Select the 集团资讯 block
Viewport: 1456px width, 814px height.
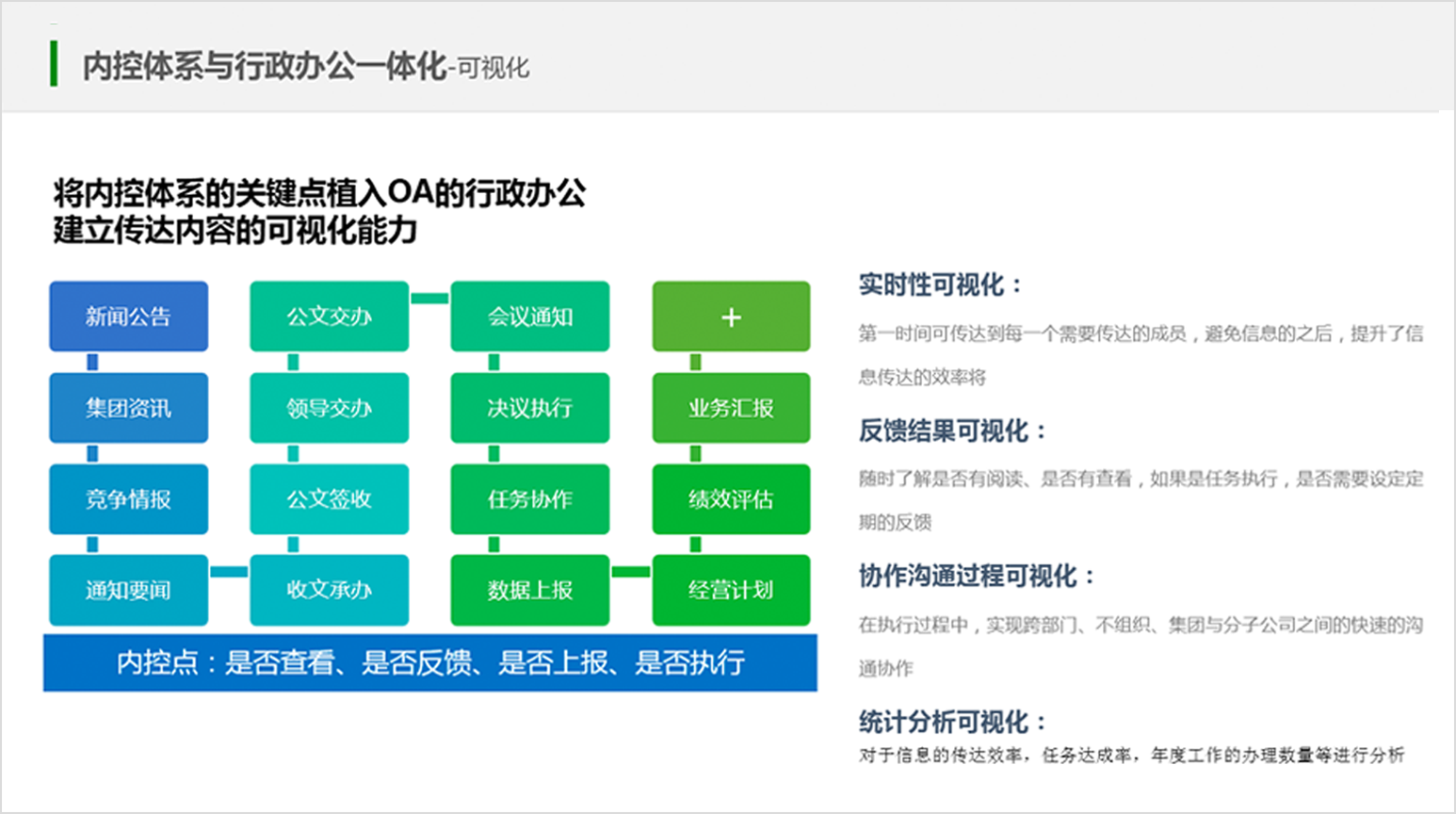pos(128,408)
